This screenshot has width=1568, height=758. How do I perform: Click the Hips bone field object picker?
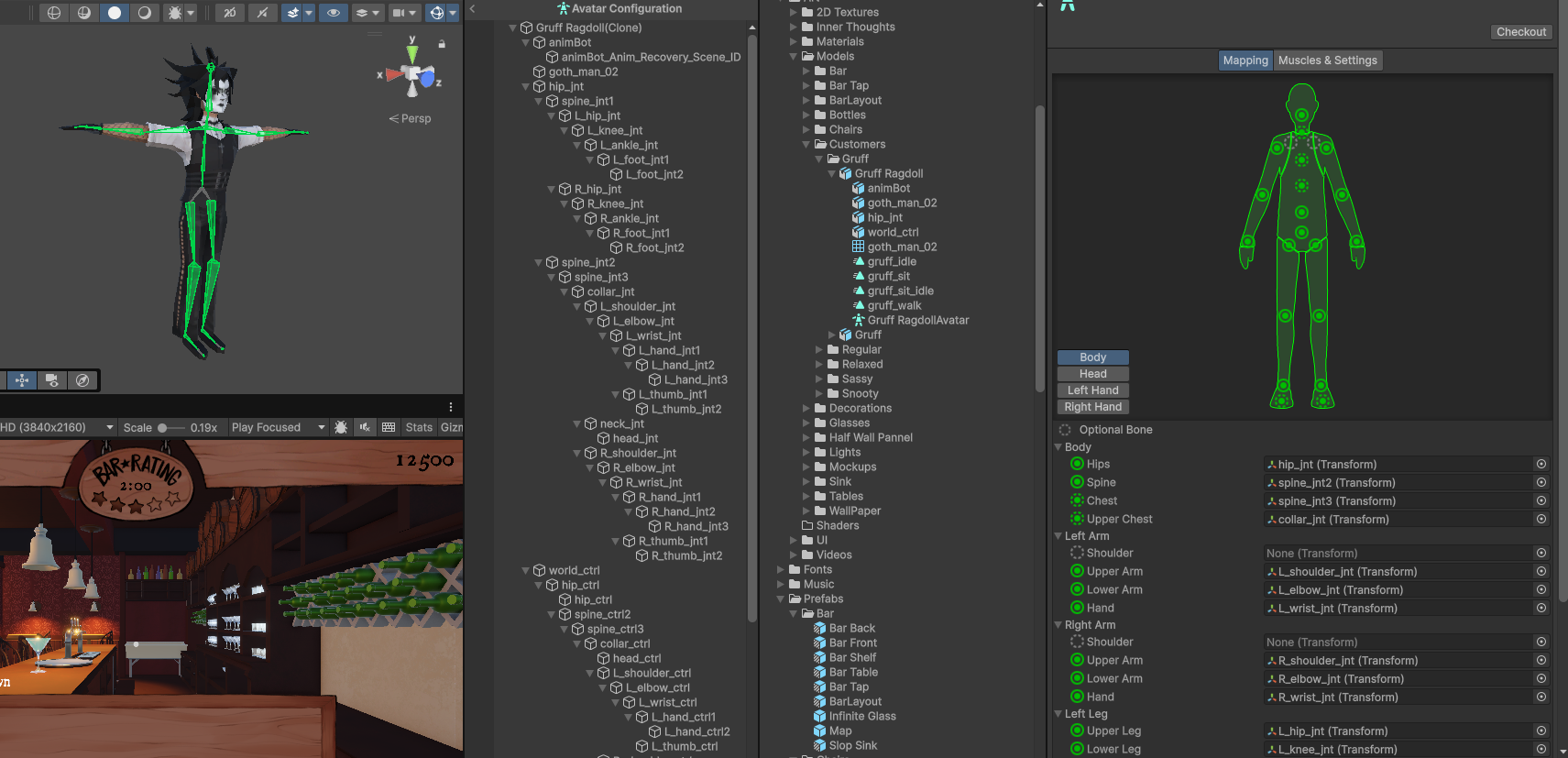point(1541,465)
